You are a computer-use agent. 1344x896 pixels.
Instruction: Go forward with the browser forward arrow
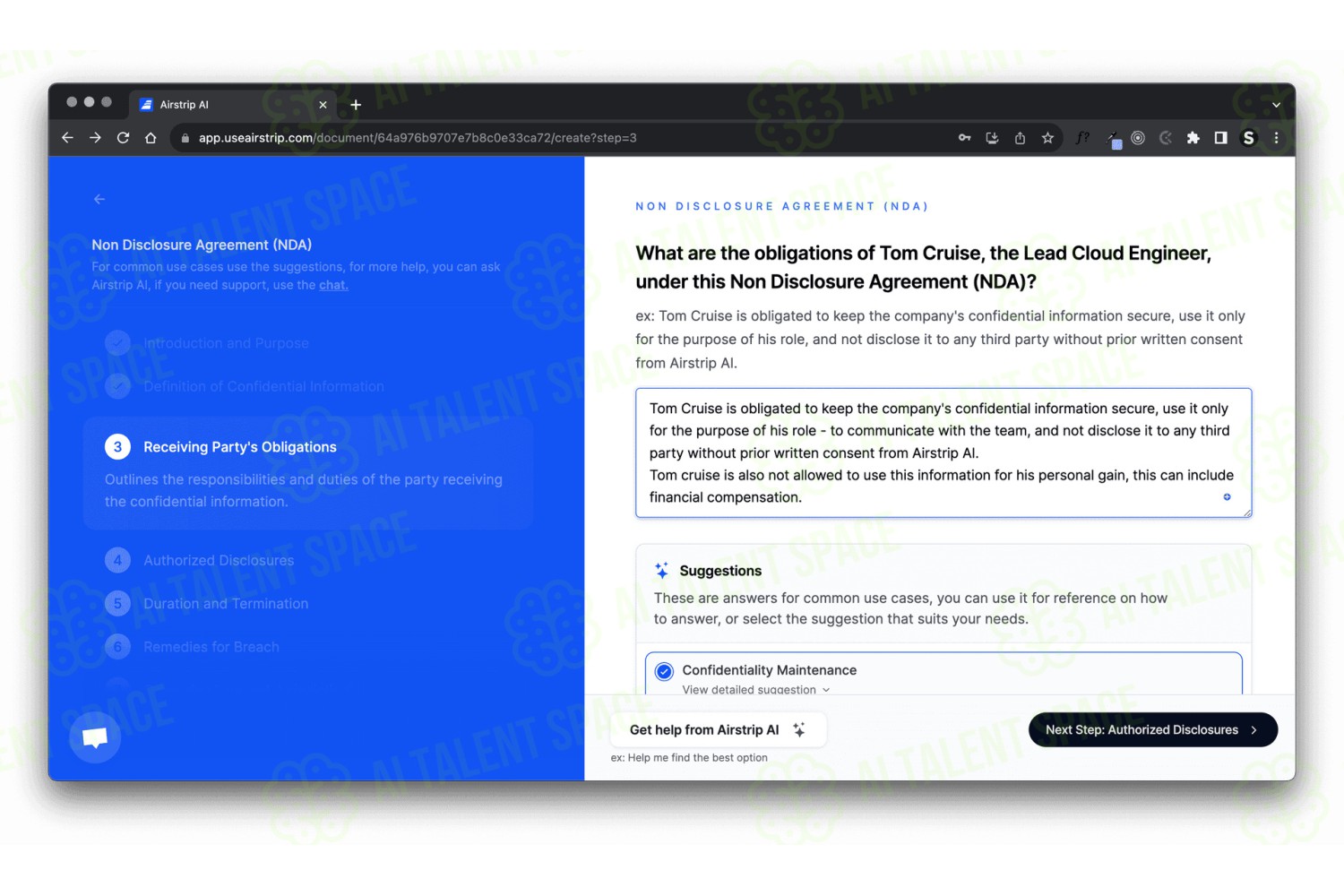[x=95, y=138]
